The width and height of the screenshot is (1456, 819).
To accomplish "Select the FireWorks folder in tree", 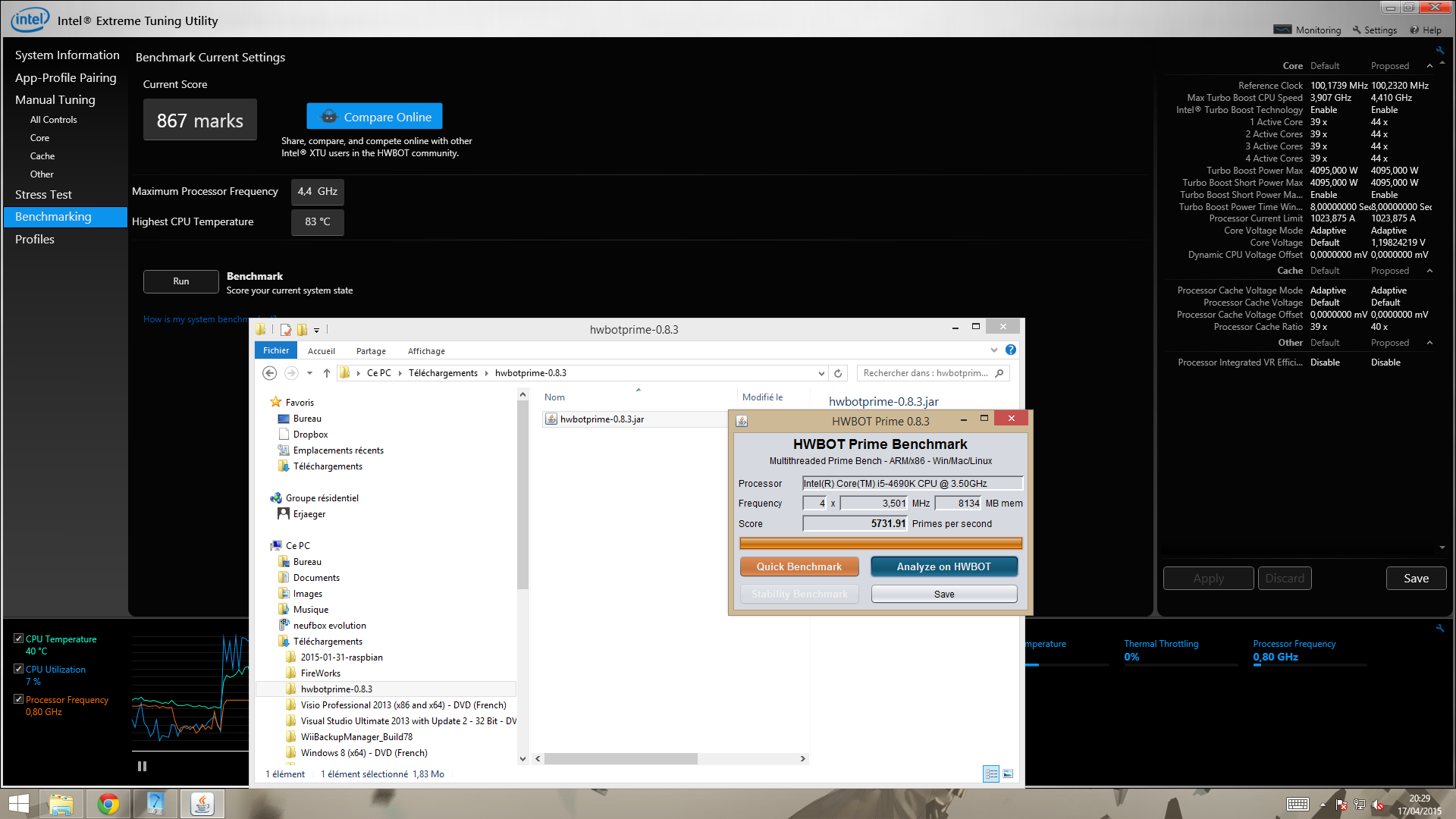I will pyautogui.click(x=320, y=673).
